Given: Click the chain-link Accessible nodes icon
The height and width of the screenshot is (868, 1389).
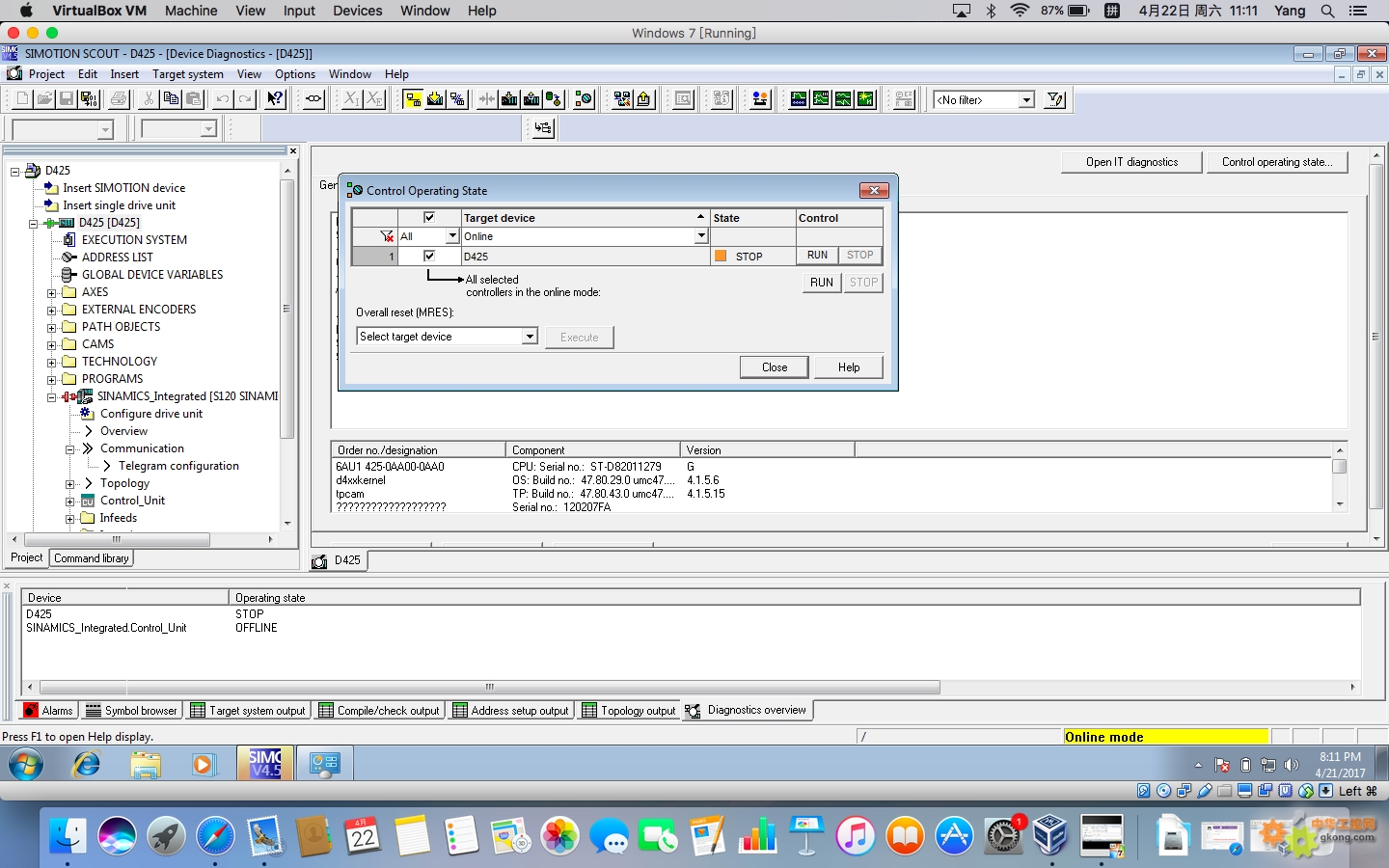Looking at the screenshot, I should (x=313, y=99).
